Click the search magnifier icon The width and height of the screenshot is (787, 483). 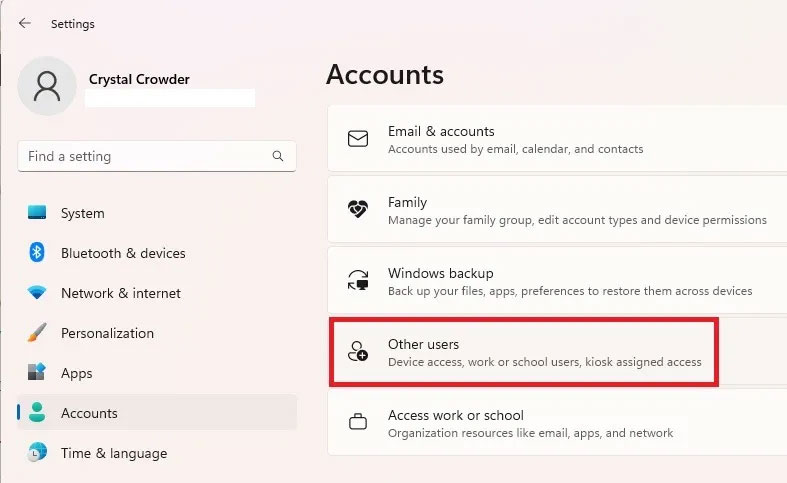click(x=278, y=157)
